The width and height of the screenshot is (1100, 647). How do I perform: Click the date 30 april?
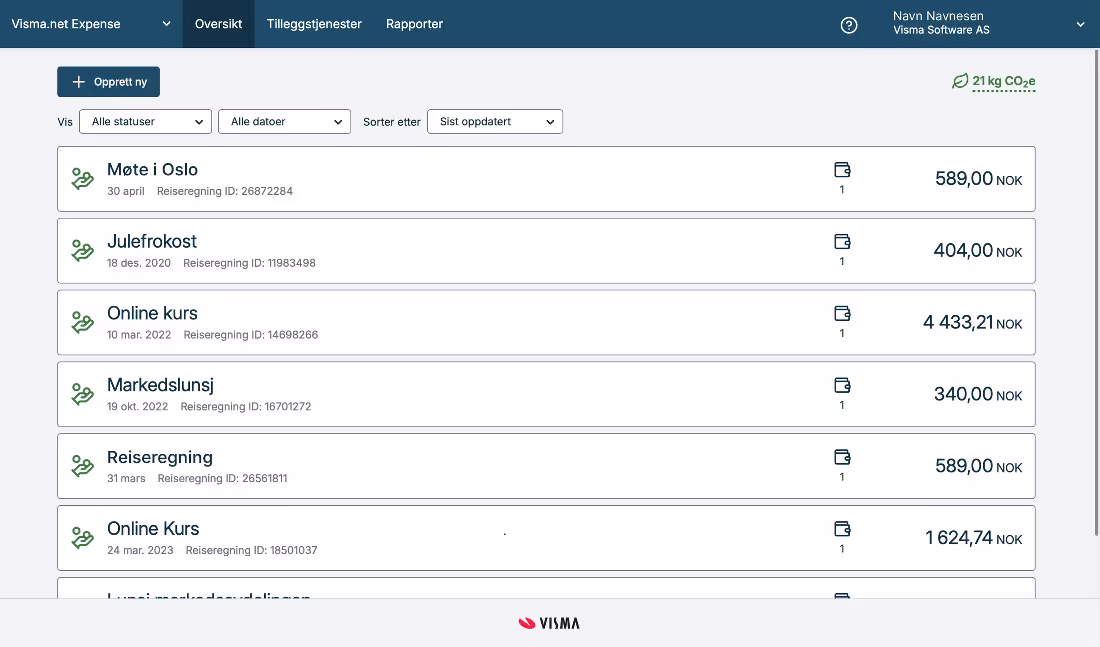coord(126,191)
